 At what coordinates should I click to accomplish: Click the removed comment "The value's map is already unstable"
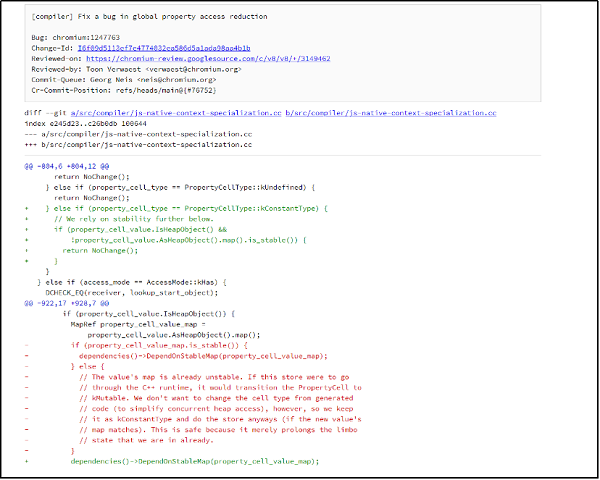point(214,377)
